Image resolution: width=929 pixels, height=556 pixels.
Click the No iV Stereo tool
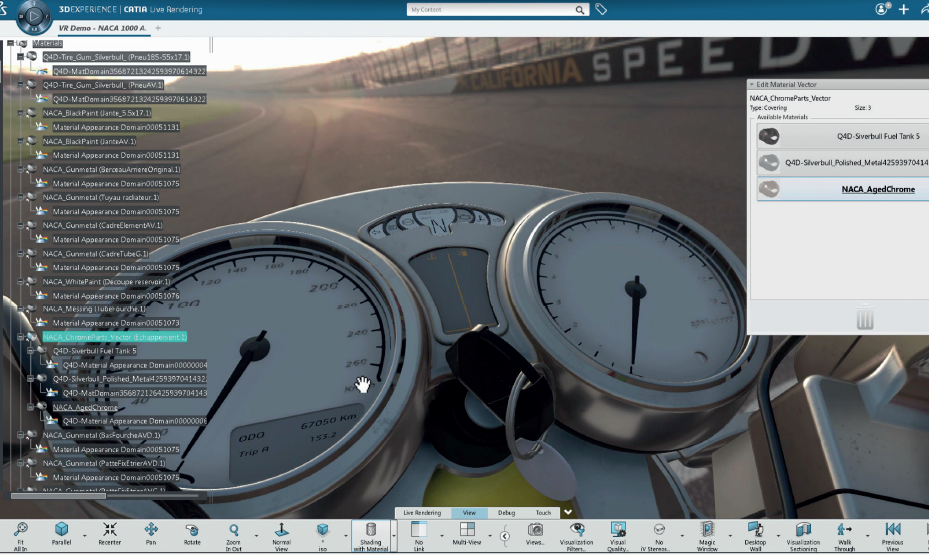[x=659, y=536]
